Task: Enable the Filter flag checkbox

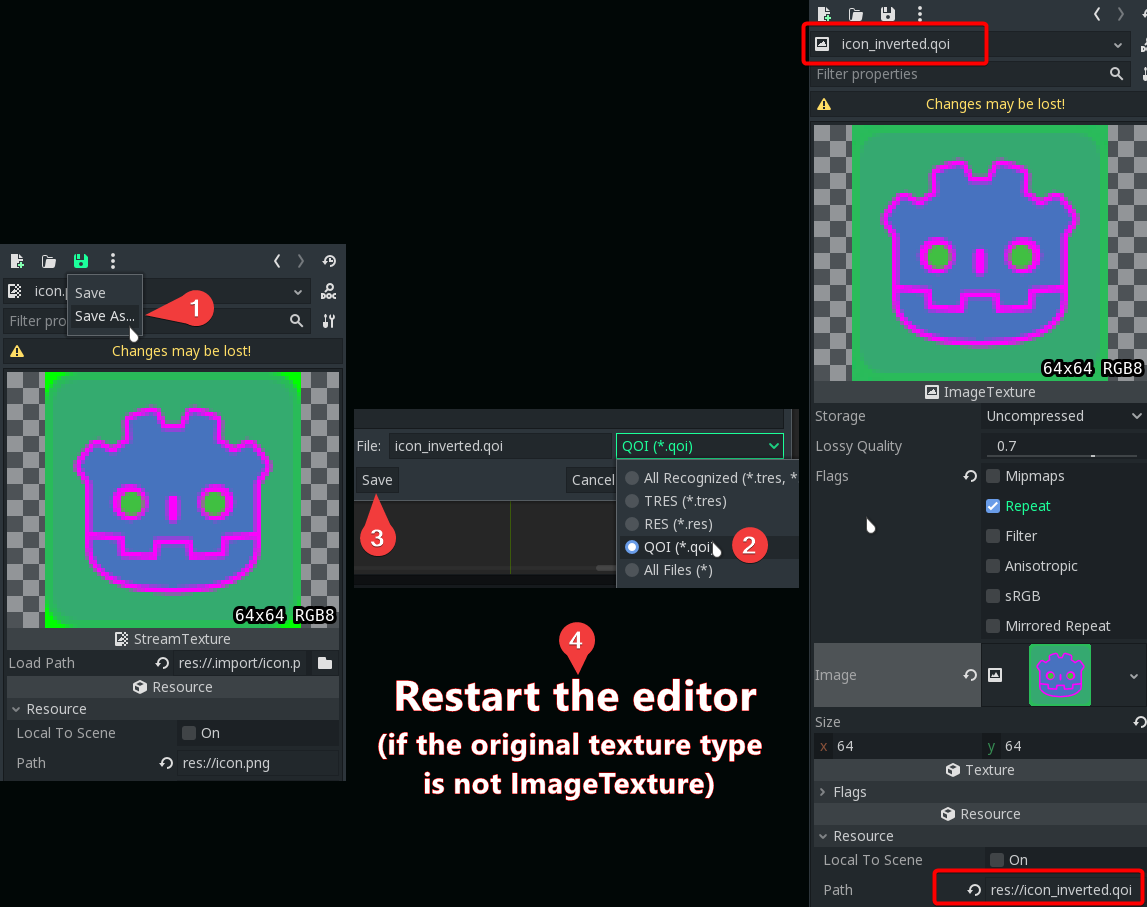Action: pyautogui.click(x=993, y=536)
